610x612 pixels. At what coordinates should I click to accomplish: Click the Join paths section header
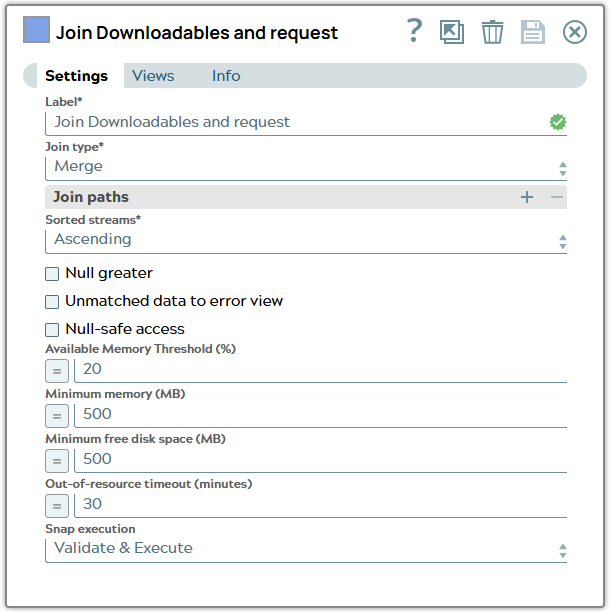point(306,197)
